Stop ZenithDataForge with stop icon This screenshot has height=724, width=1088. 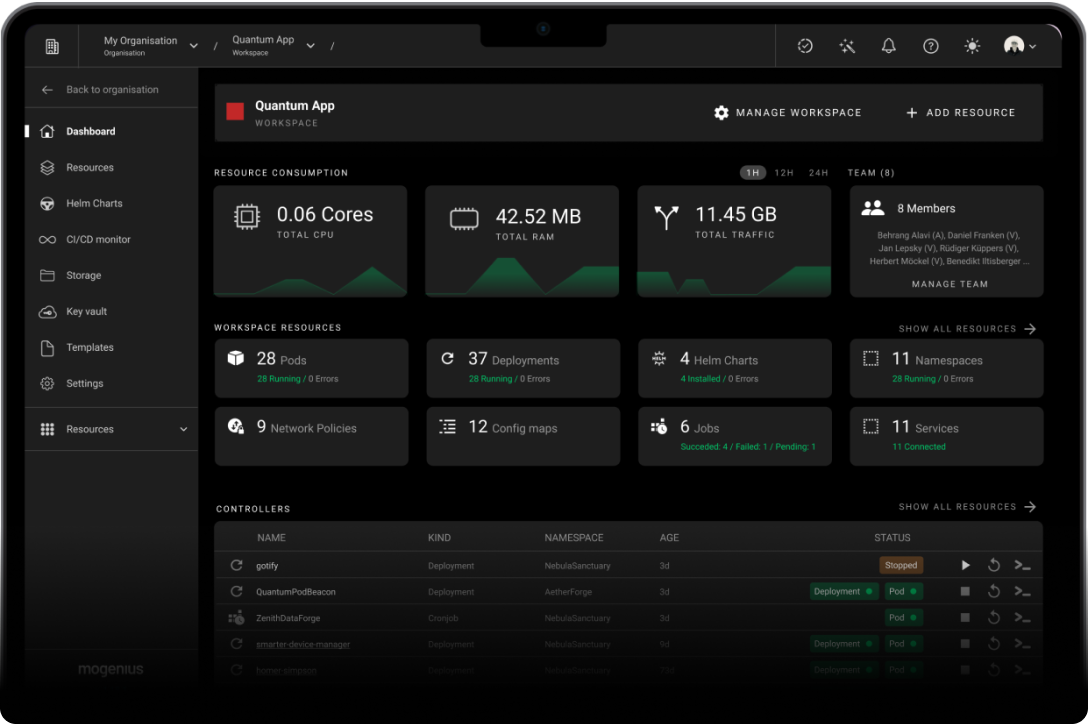[x=965, y=617]
